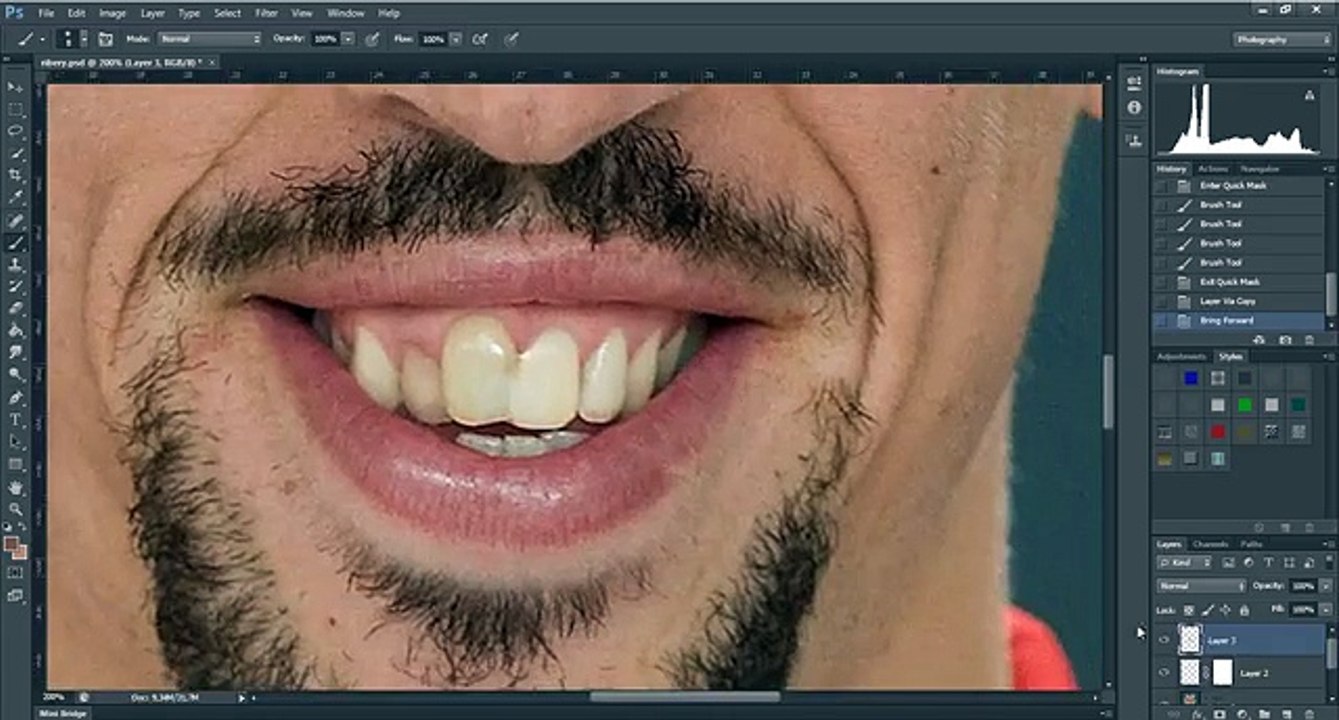
Task: Open the Photography workspace dropdown
Action: coord(1282,39)
